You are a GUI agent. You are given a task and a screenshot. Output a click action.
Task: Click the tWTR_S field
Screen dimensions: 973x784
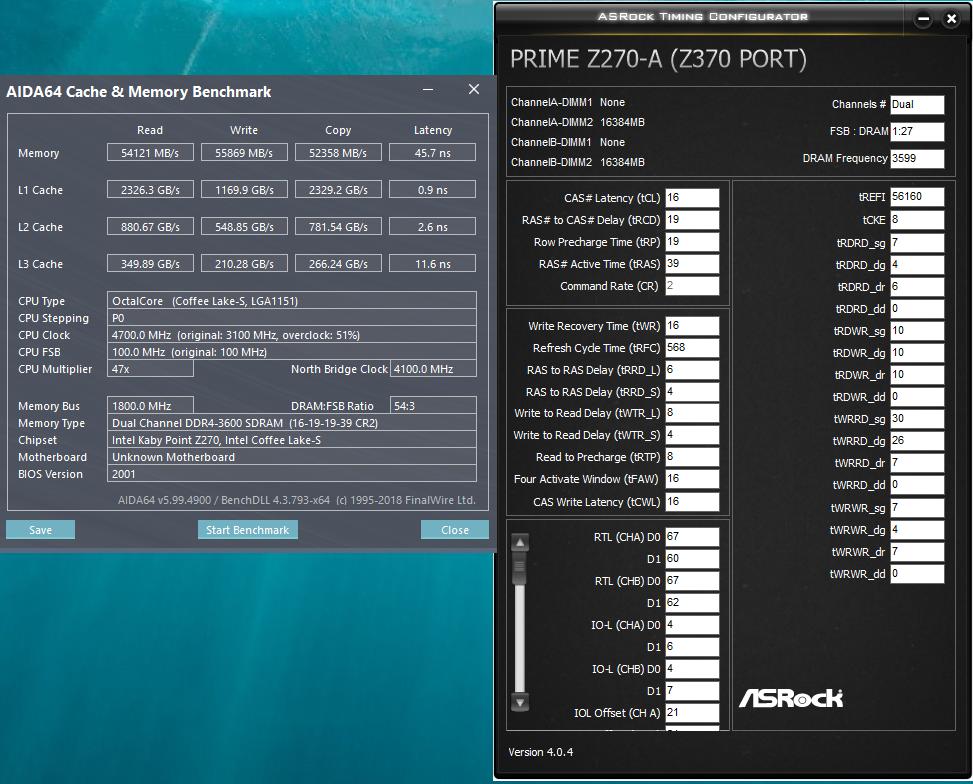pyautogui.click(x=692, y=435)
